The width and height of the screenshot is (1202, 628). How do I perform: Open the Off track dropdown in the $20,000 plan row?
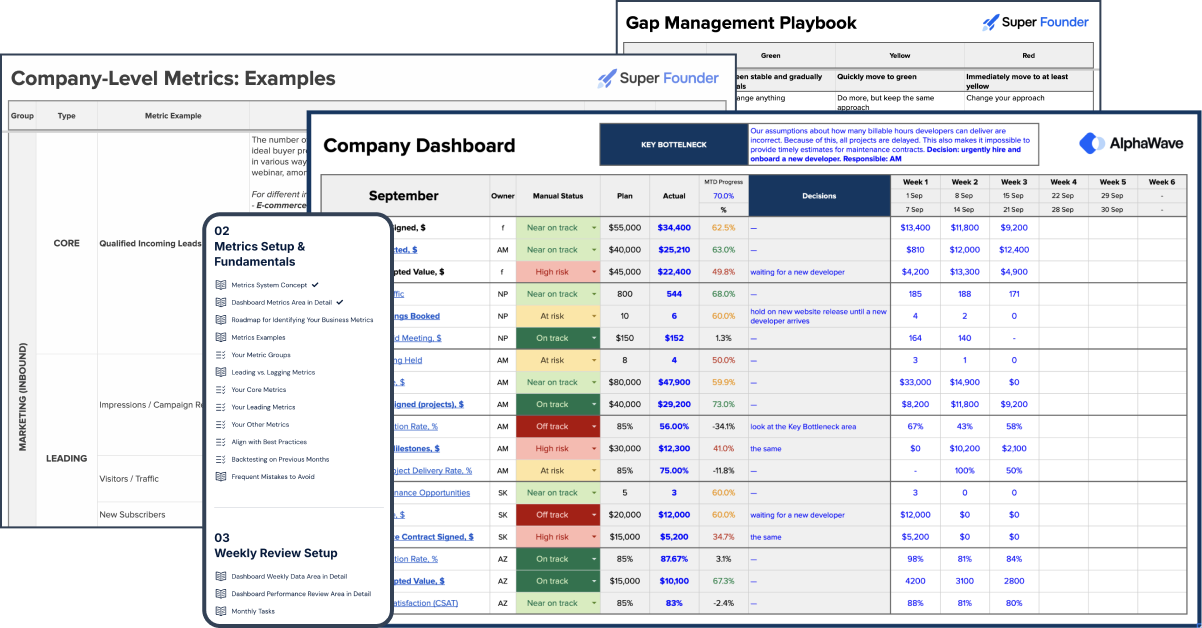tap(594, 515)
